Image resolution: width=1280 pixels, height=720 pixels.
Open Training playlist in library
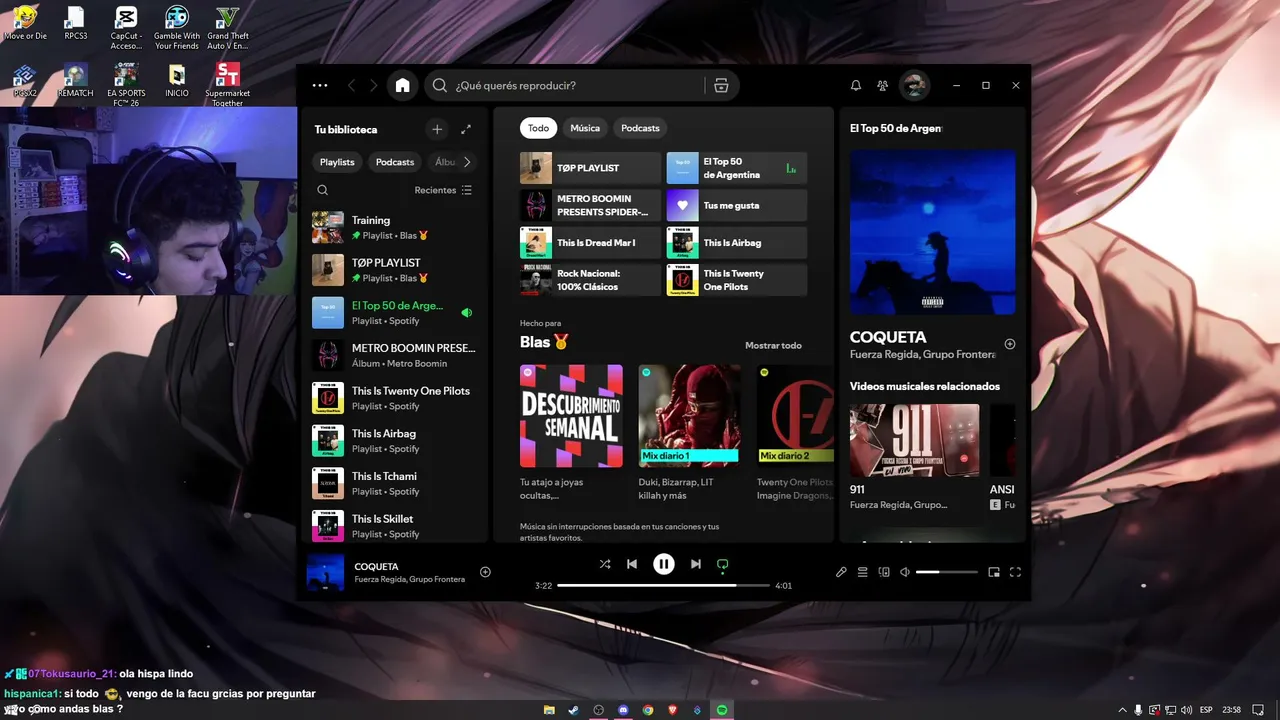tap(395, 227)
